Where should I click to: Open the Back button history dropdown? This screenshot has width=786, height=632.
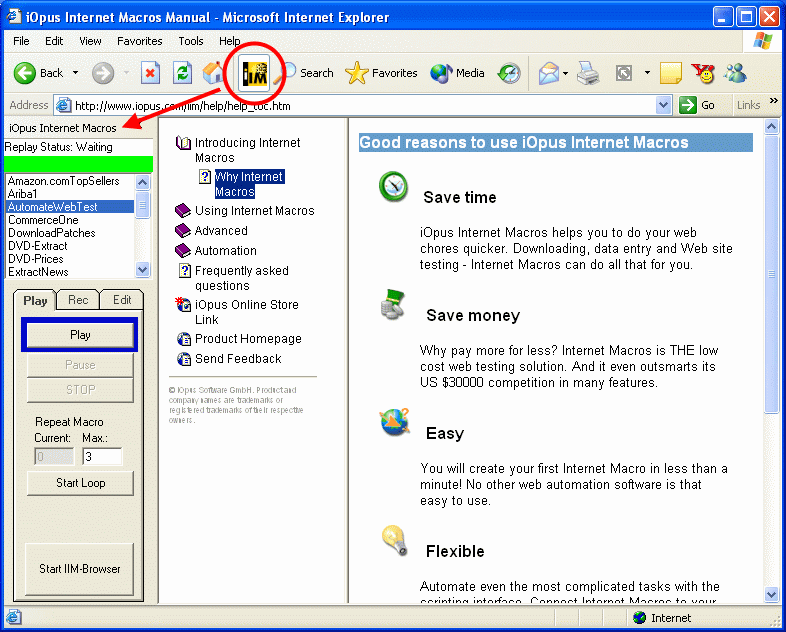(75, 73)
